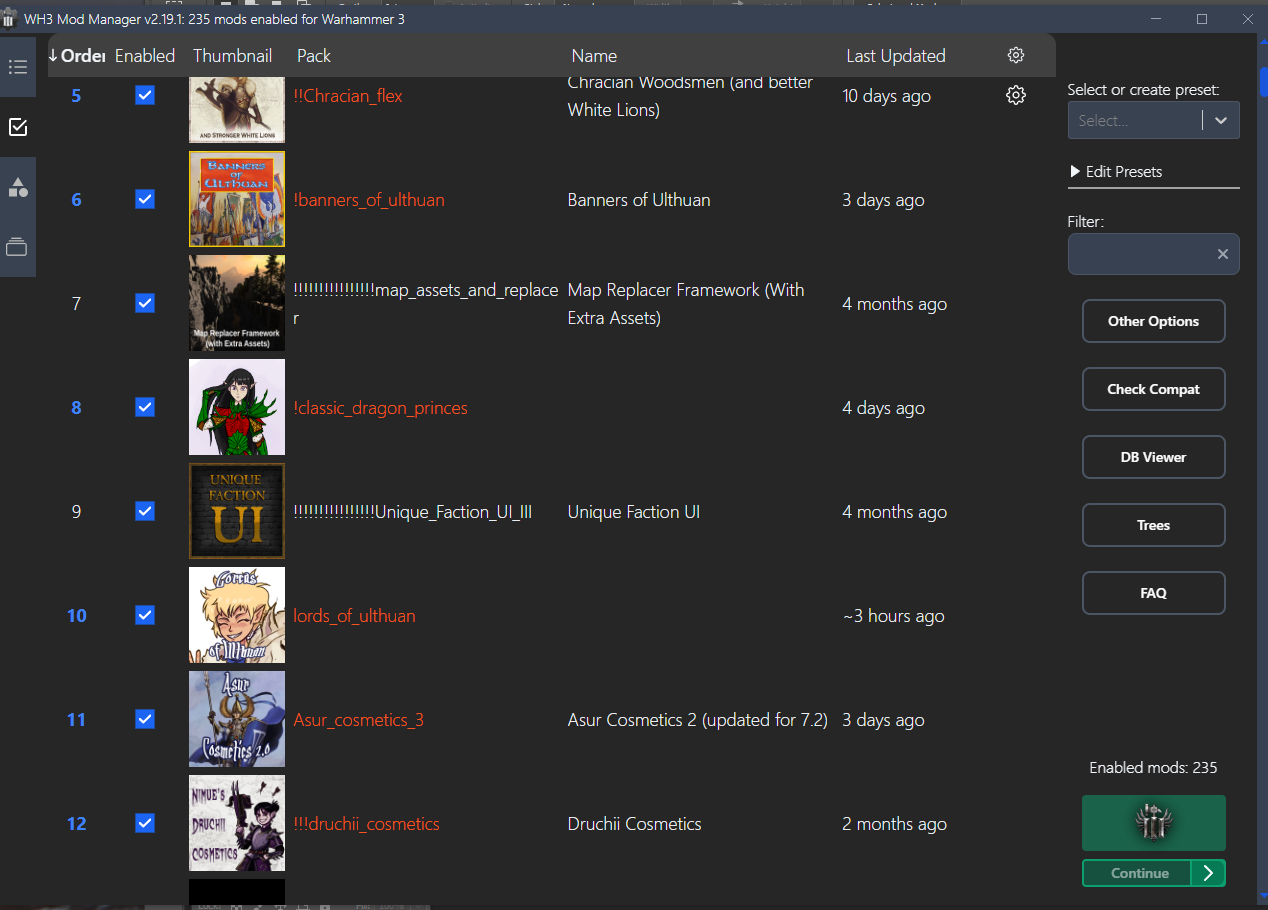Click the '2 months ago' updated cell
This screenshot has width=1268, height=910.
[x=894, y=824]
